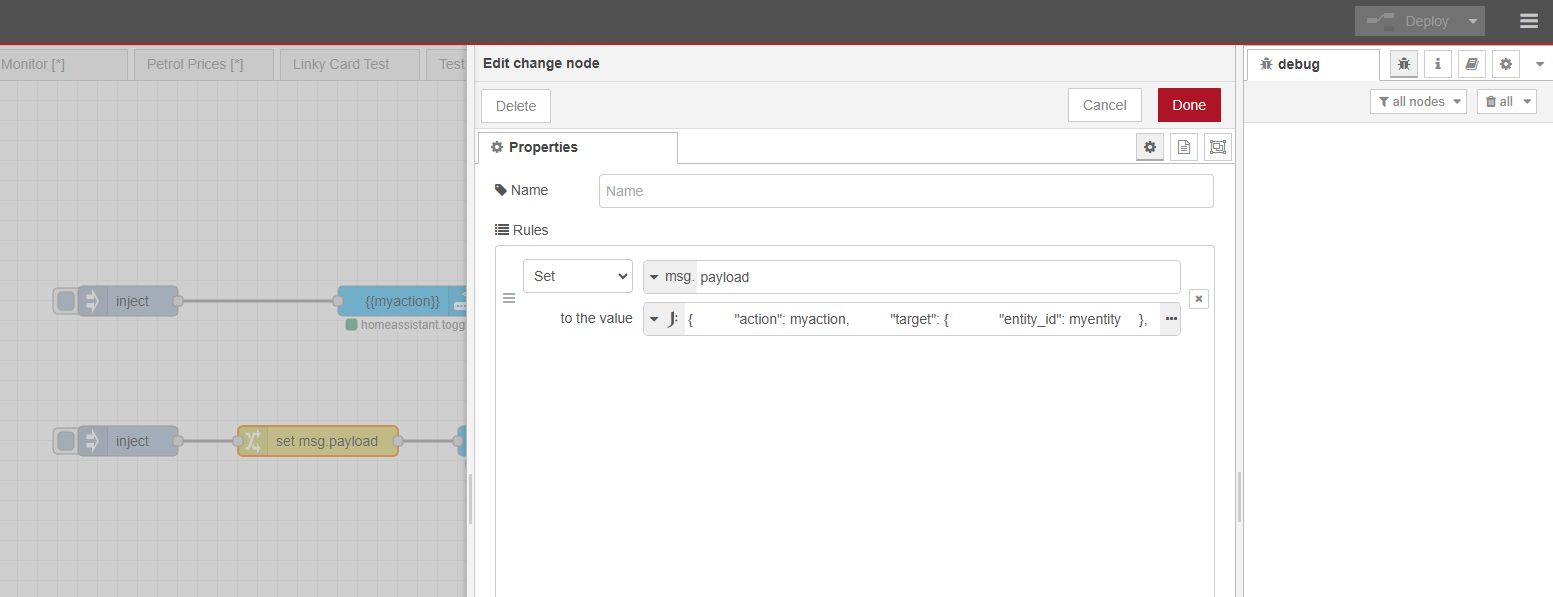Open the Deploy options dropdown arrow
Viewport: 1553px width, 597px height.
tap(1472, 21)
